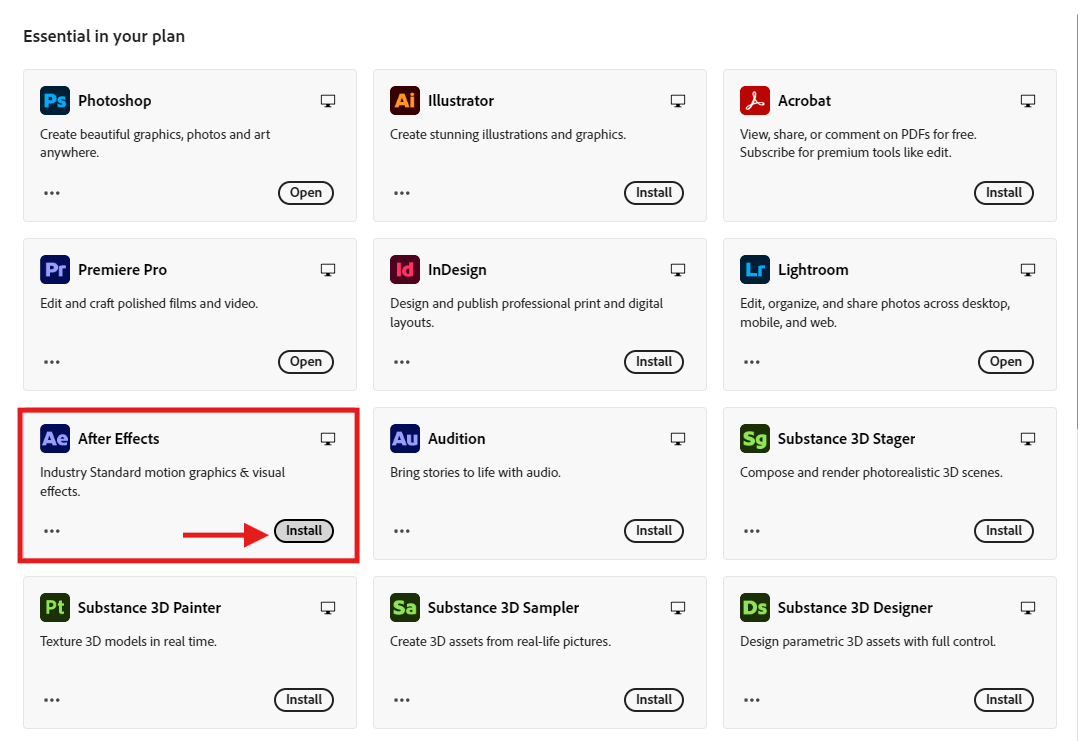The image size is (1078, 741).
Task: Click the After Effects Ae icon
Action: [55, 439]
